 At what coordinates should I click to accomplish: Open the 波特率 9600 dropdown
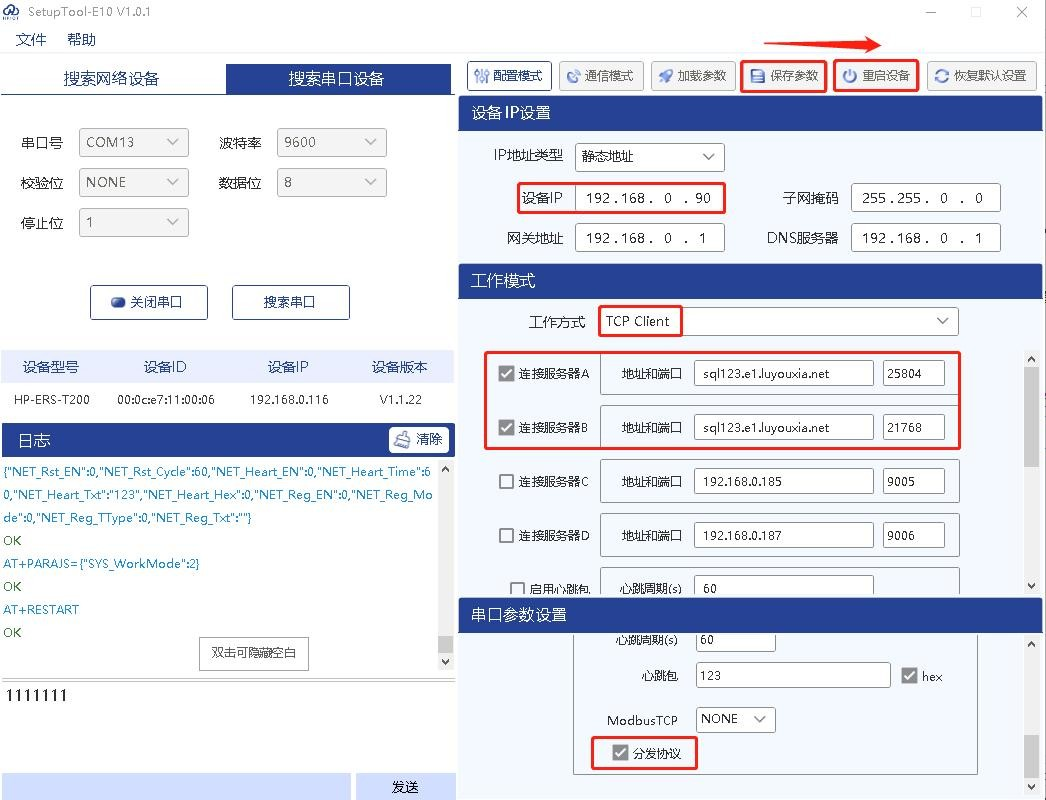332,142
